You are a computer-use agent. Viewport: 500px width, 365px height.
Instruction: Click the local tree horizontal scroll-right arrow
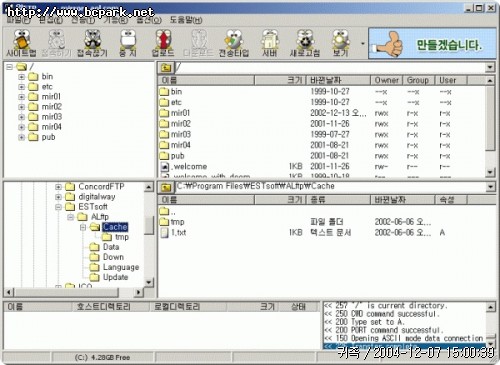pos(138,292)
